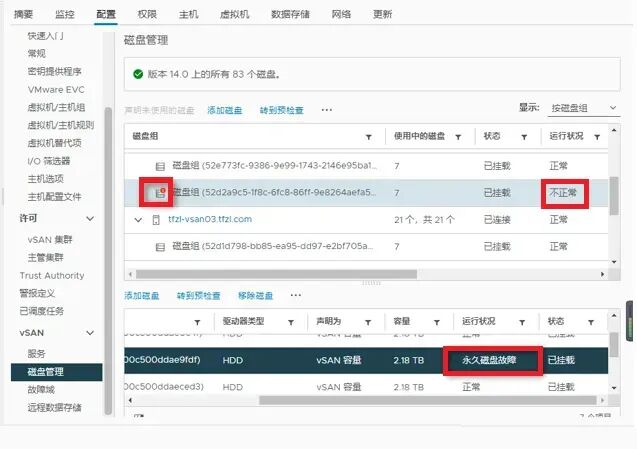The height and width of the screenshot is (449, 637).
Task: Filter upper table 运行状况 column
Action: [x=597, y=137]
